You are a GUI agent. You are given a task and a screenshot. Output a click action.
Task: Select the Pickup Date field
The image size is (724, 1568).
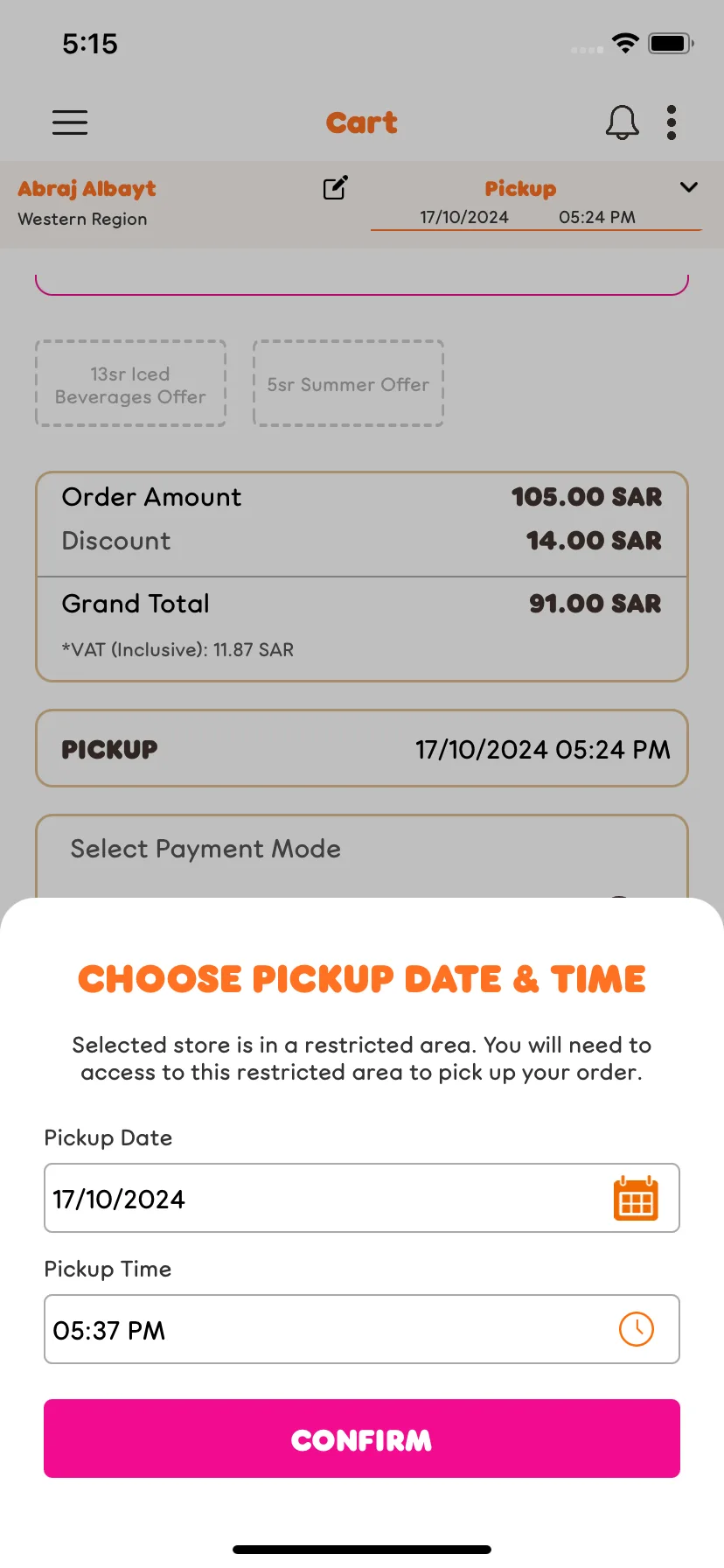(x=362, y=1198)
